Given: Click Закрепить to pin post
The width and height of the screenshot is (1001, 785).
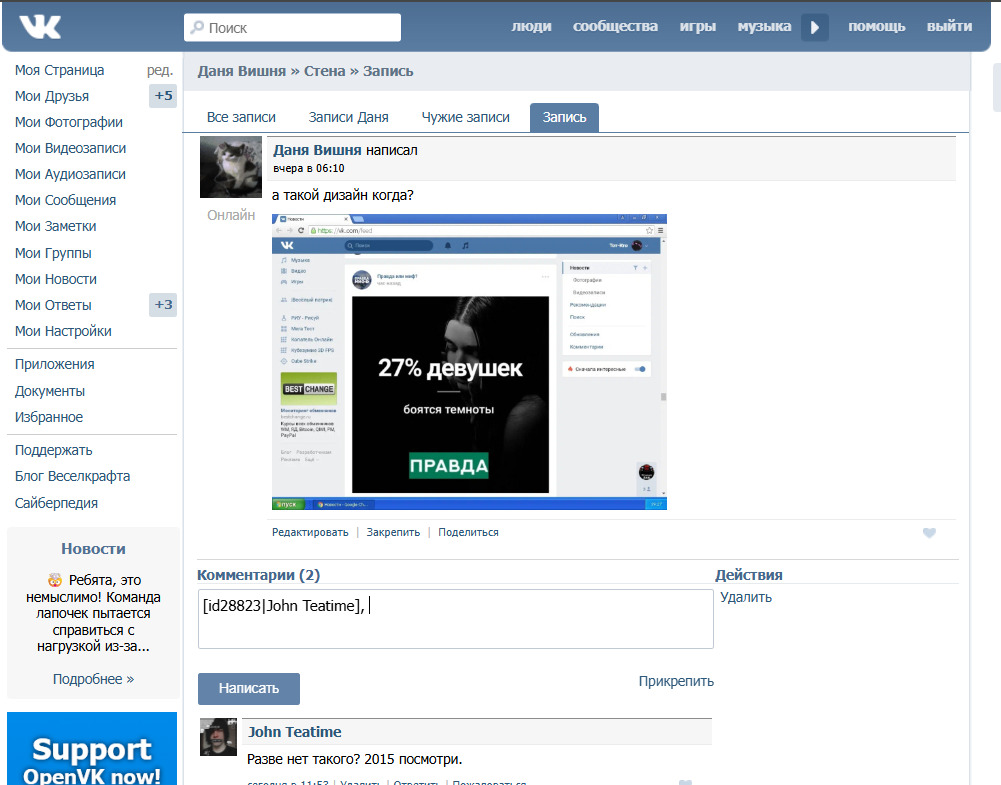Looking at the screenshot, I should coord(393,532).
